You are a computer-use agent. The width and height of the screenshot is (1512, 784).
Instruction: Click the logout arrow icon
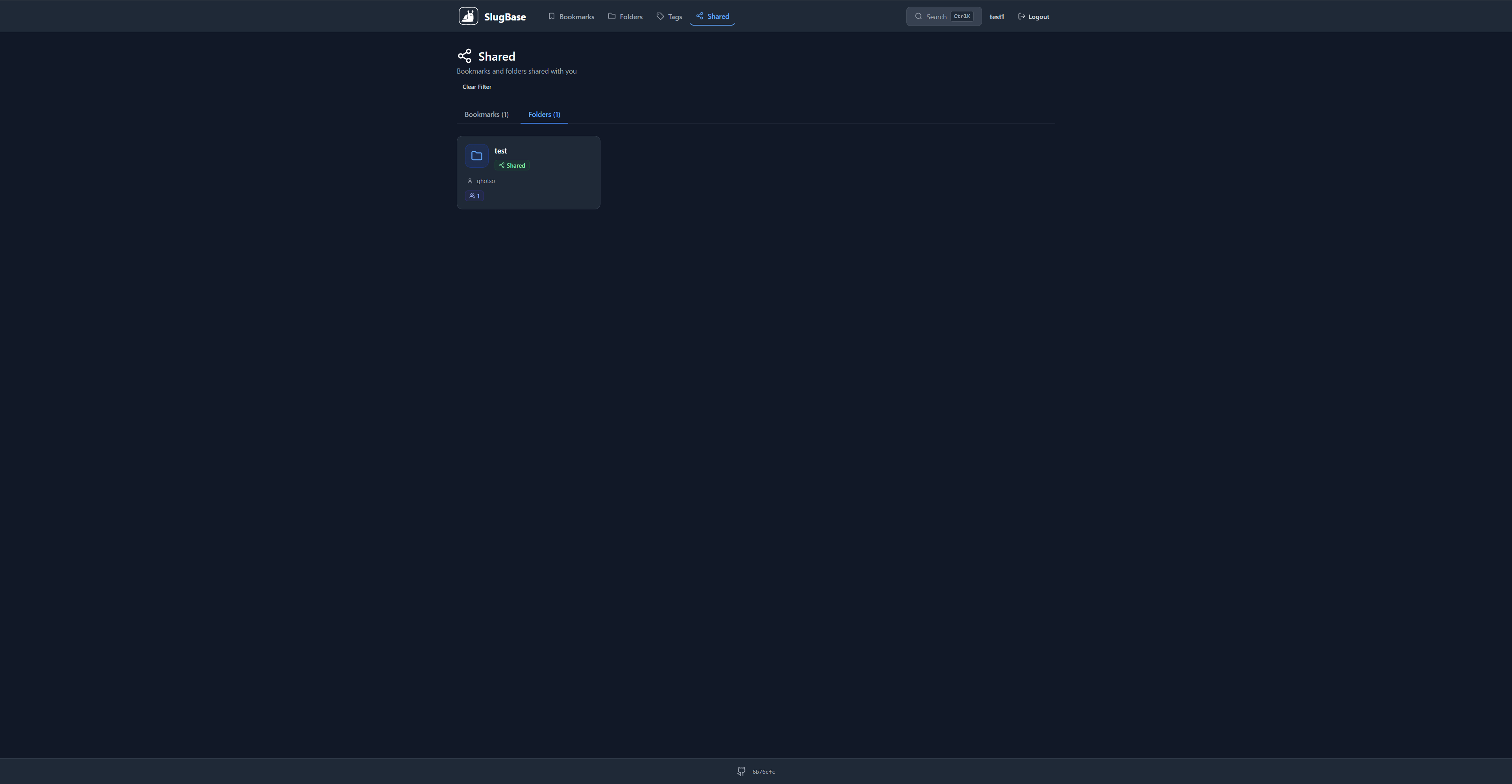point(1021,16)
